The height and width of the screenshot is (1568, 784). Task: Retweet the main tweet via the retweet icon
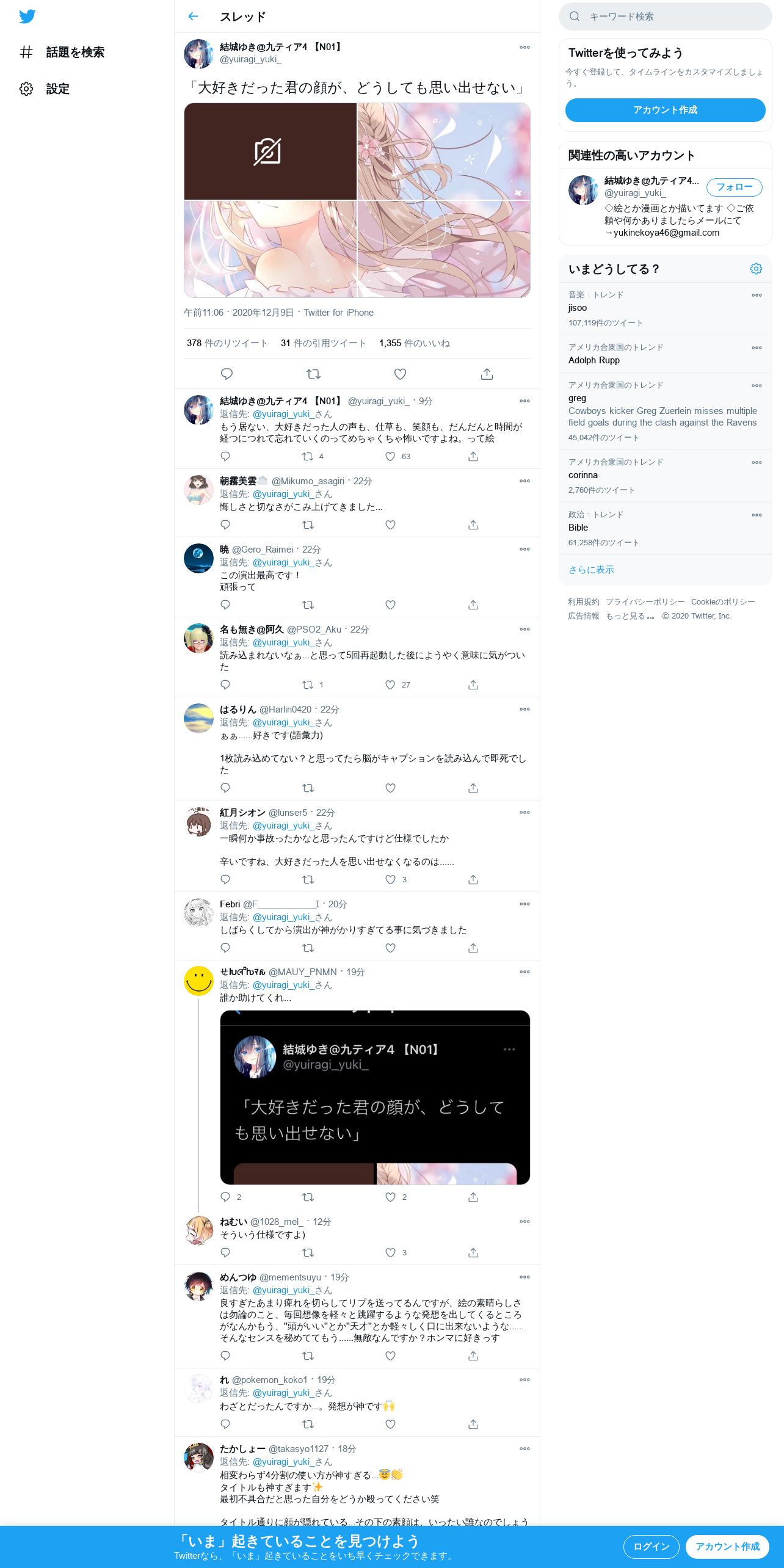pyautogui.click(x=313, y=374)
